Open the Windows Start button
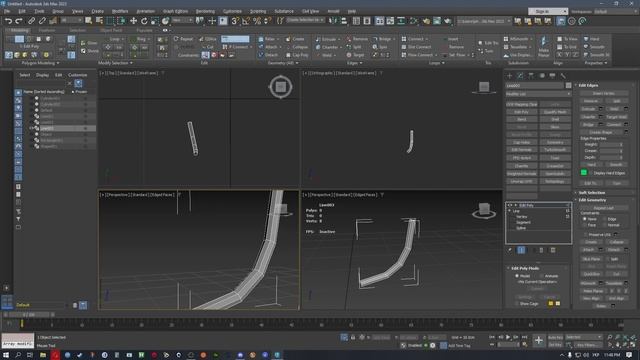Image resolution: width=640 pixels, height=360 pixels. point(6,355)
